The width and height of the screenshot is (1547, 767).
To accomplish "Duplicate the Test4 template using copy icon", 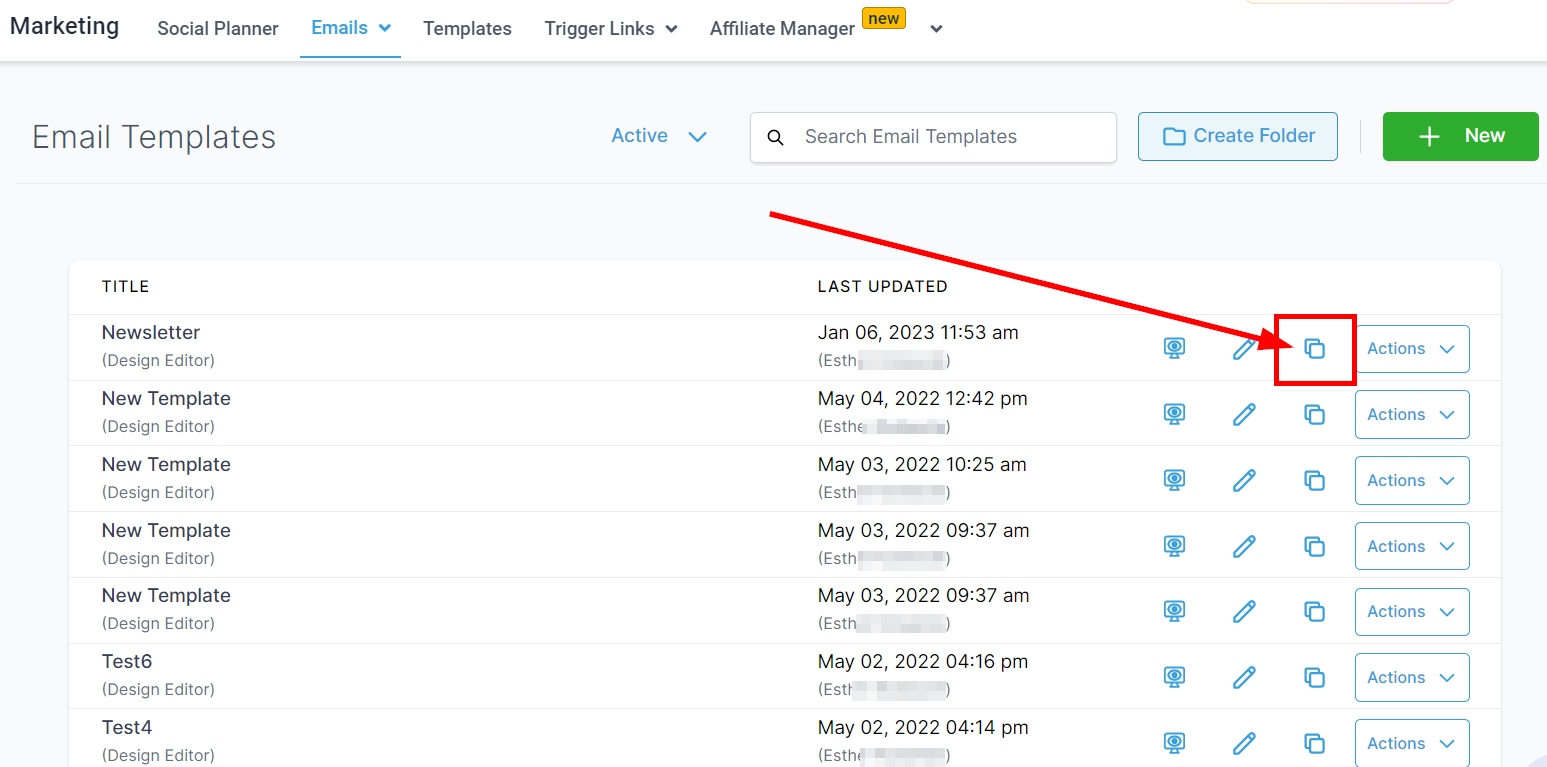I will point(1314,744).
